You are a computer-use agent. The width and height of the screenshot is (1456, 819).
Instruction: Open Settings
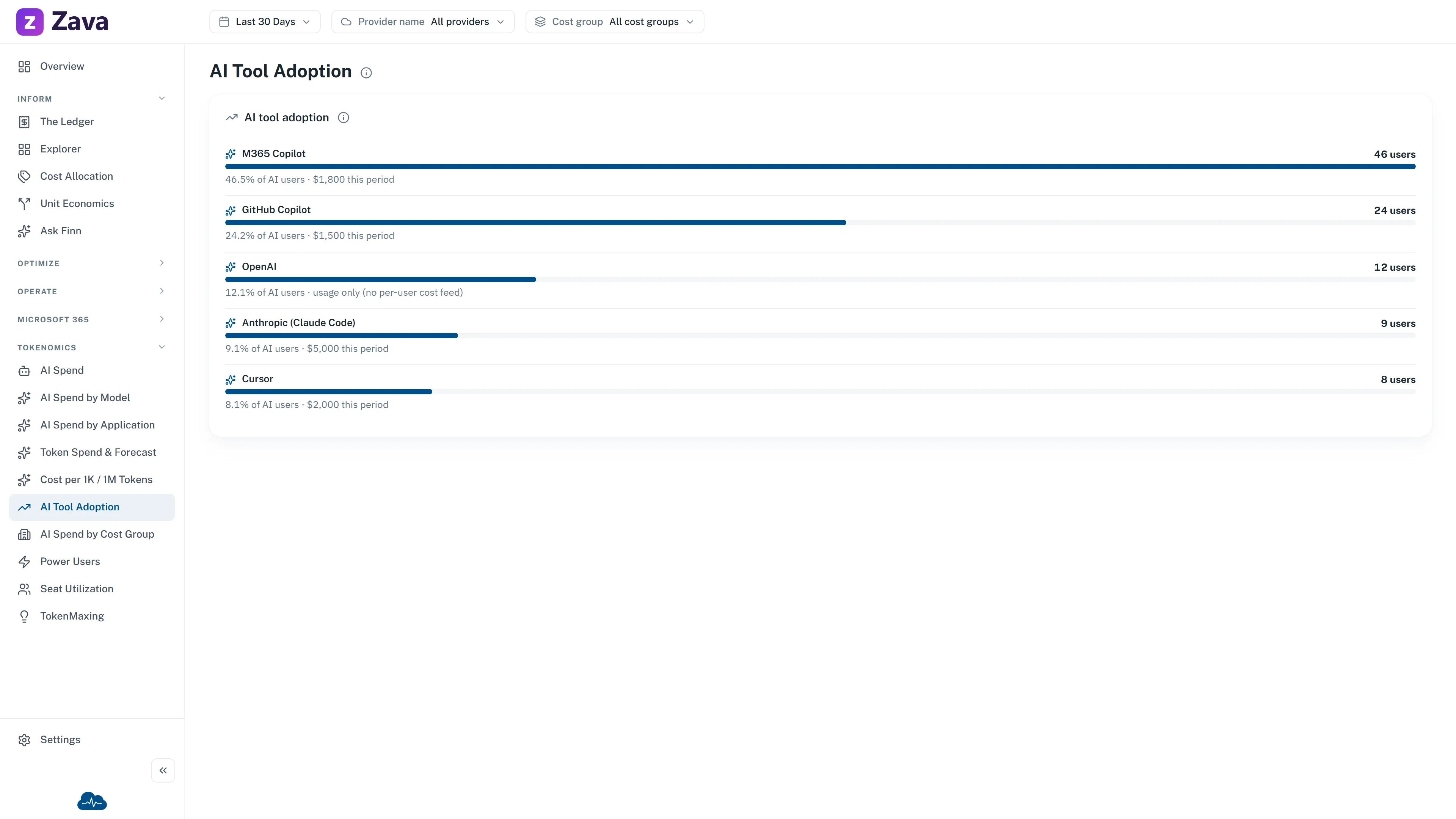(x=92, y=740)
